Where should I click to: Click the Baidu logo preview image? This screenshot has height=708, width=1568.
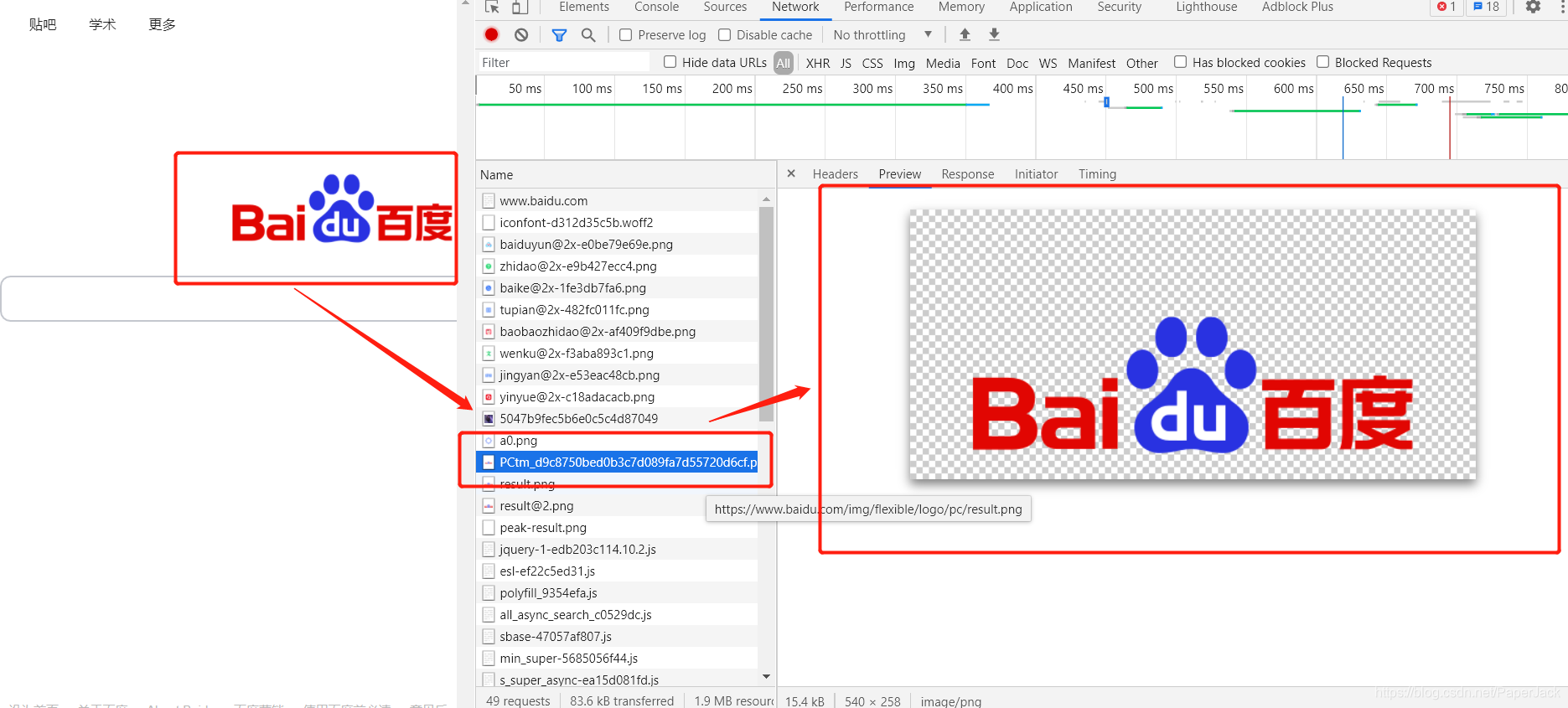click(x=1193, y=344)
